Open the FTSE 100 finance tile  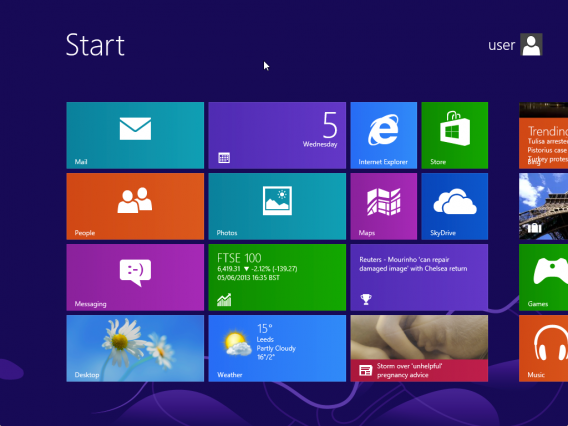277,277
